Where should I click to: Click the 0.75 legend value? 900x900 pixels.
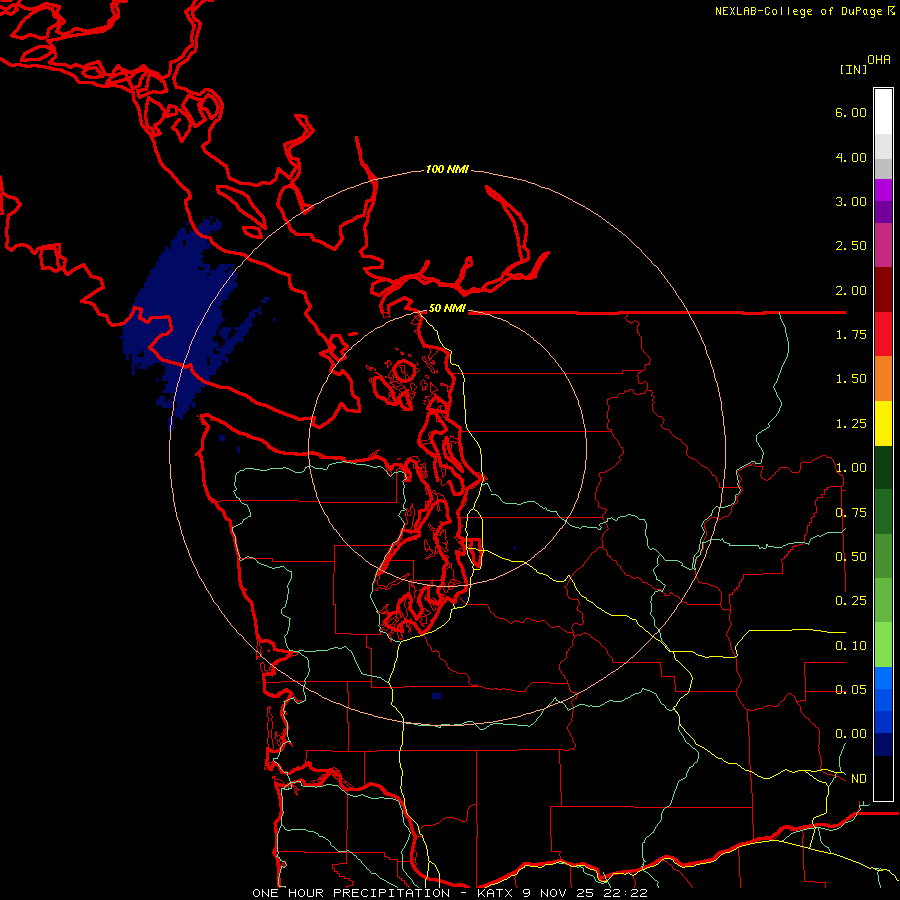click(x=851, y=512)
